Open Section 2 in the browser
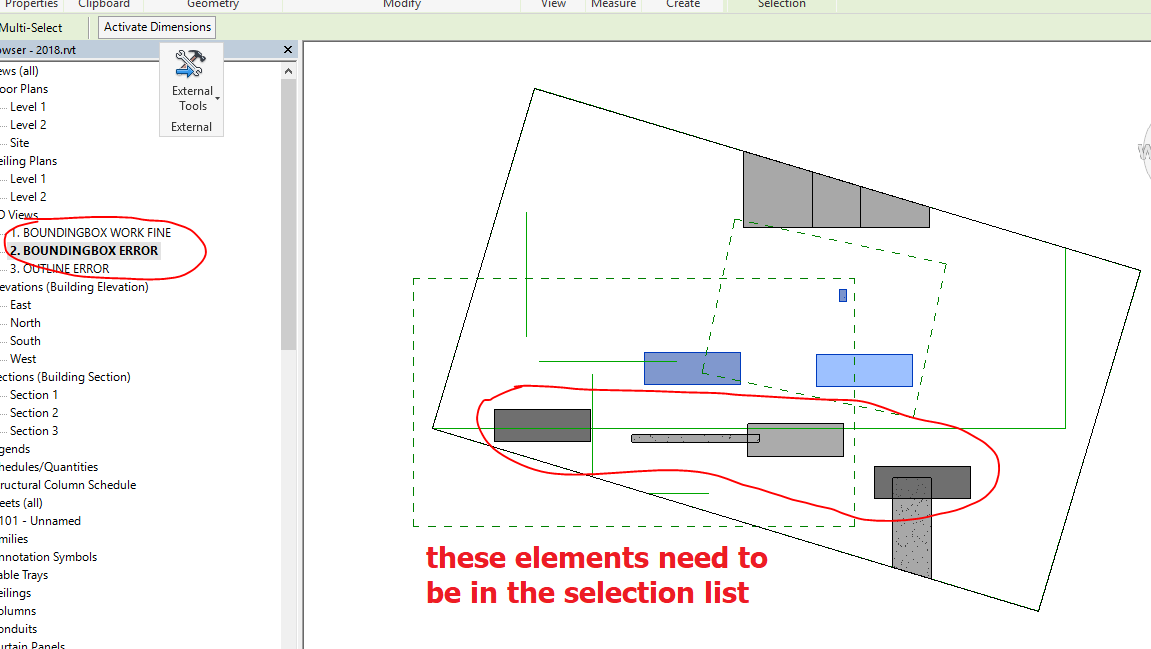The height and width of the screenshot is (649, 1151). (x=32, y=412)
